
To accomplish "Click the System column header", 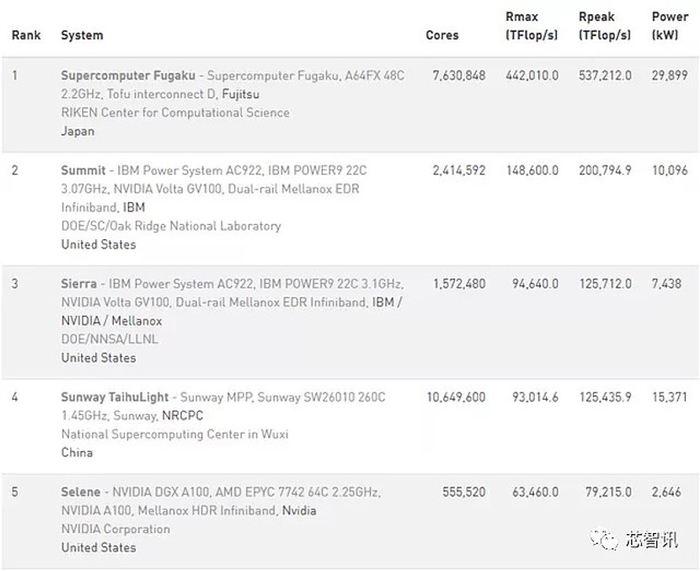I will pyautogui.click(x=82, y=36).
